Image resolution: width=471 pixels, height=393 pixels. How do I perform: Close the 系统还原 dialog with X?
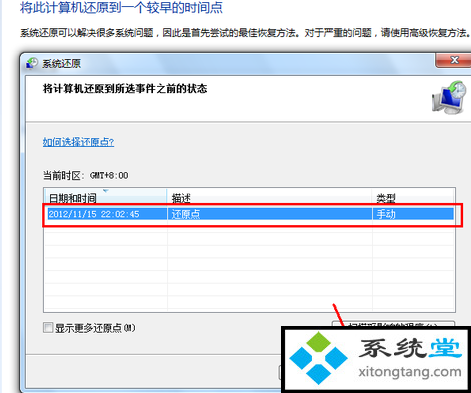tap(454, 60)
